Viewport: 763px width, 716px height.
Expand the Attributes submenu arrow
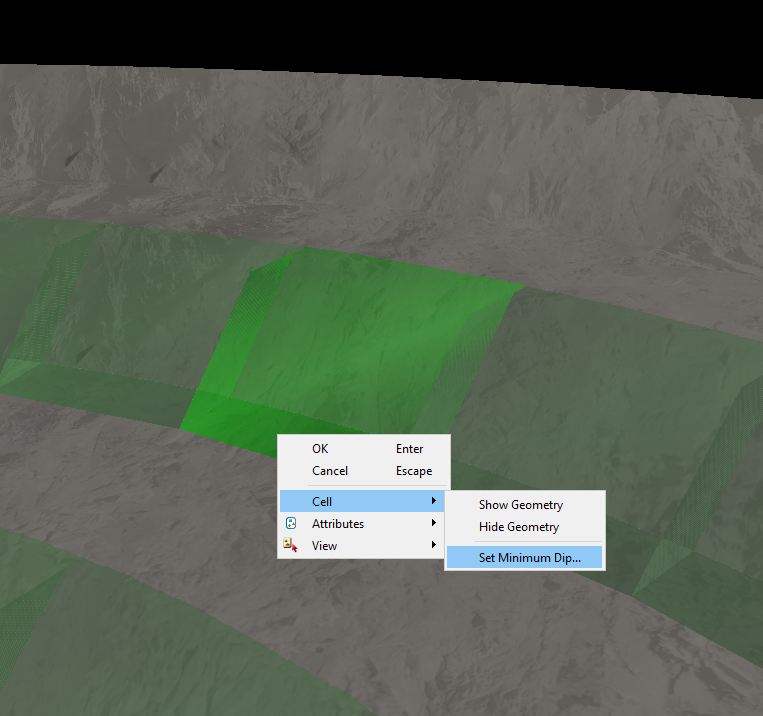(x=434, y=523)
